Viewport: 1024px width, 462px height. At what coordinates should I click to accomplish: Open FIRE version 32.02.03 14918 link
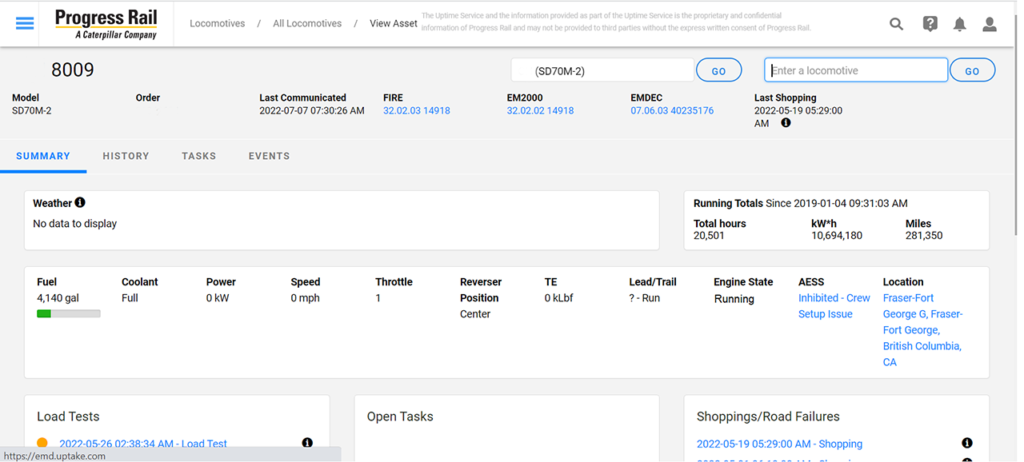point(416,111)
